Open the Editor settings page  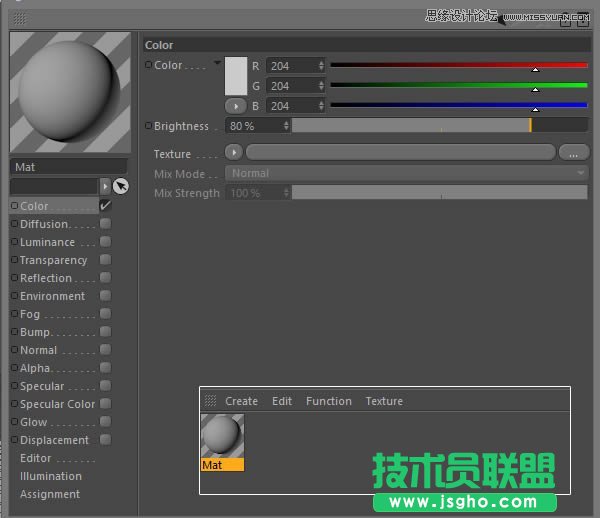(x=35, y=458)
